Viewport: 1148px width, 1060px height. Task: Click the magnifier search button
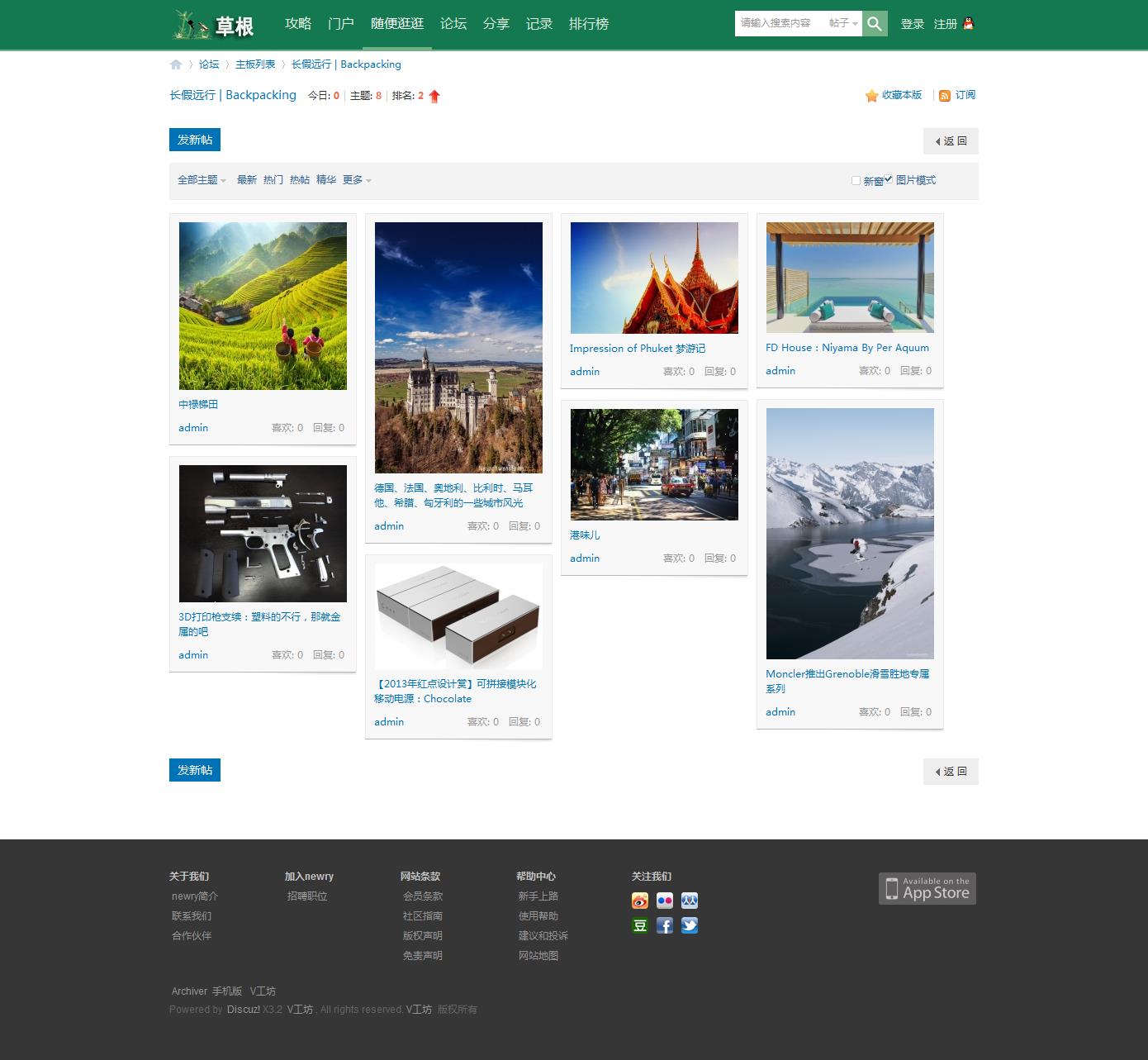(x=875, y=24)
